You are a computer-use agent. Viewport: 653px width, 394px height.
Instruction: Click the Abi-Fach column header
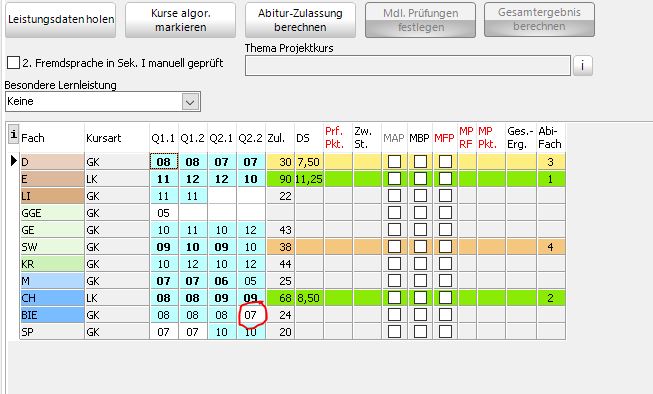coord(551,138)
